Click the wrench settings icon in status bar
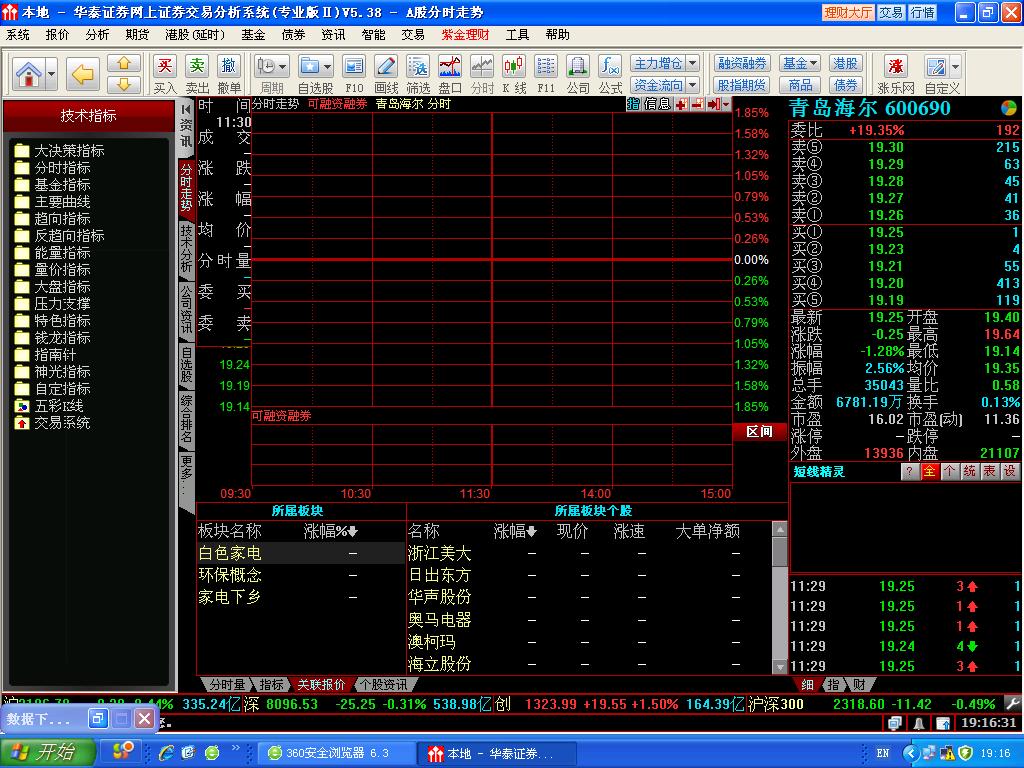Viewport: 1024px width, 768px height. 1013,704
